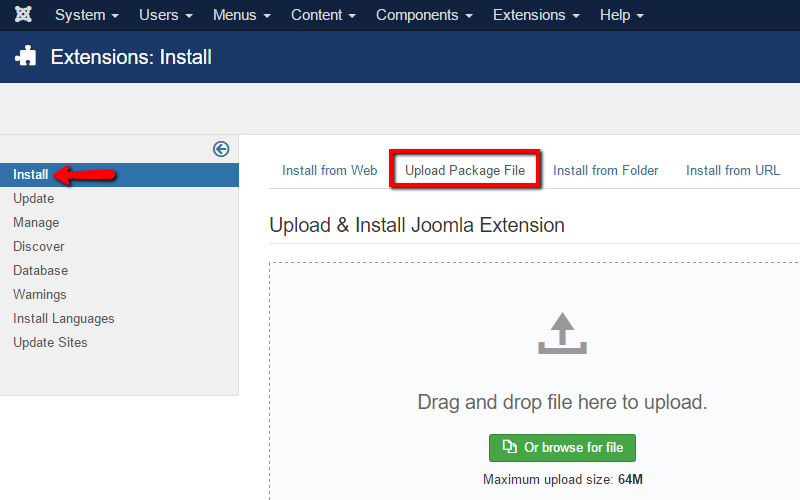Expand the Users dropdown menu

point(166,15)
